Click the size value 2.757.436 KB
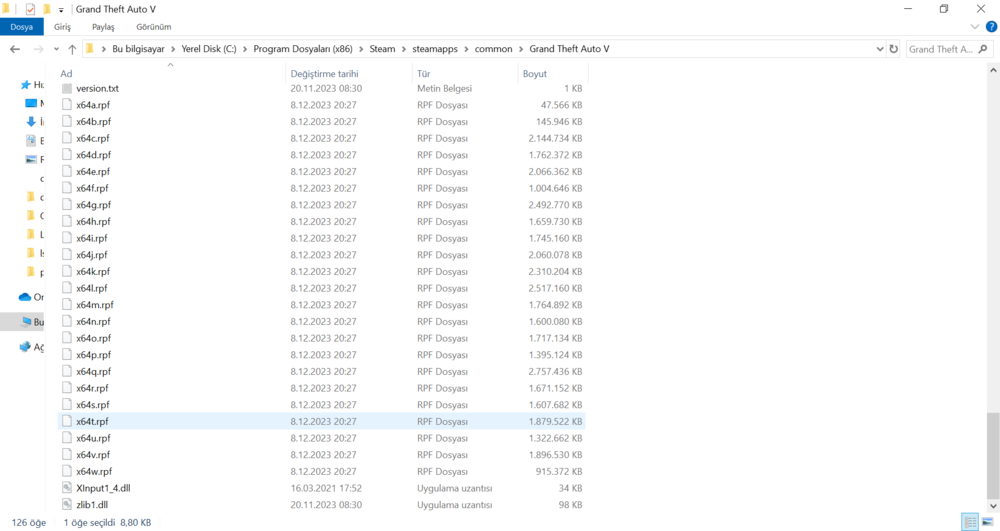Image resolution: width=1000 pixels, height=531 pixels. (x=555, y=371)
